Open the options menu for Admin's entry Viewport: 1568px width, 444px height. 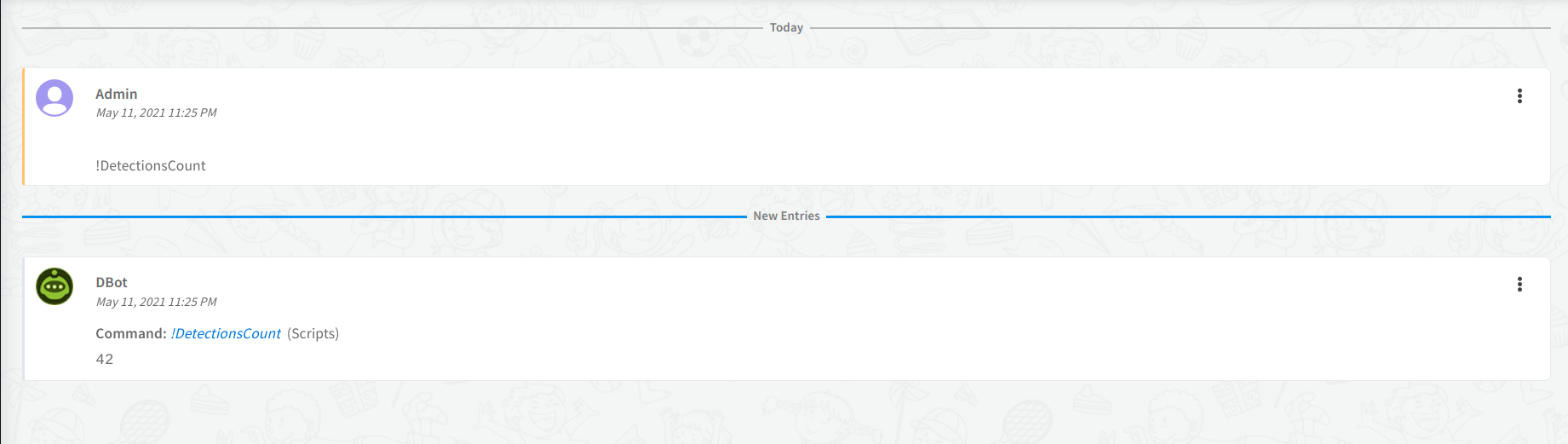point(1519,96)
